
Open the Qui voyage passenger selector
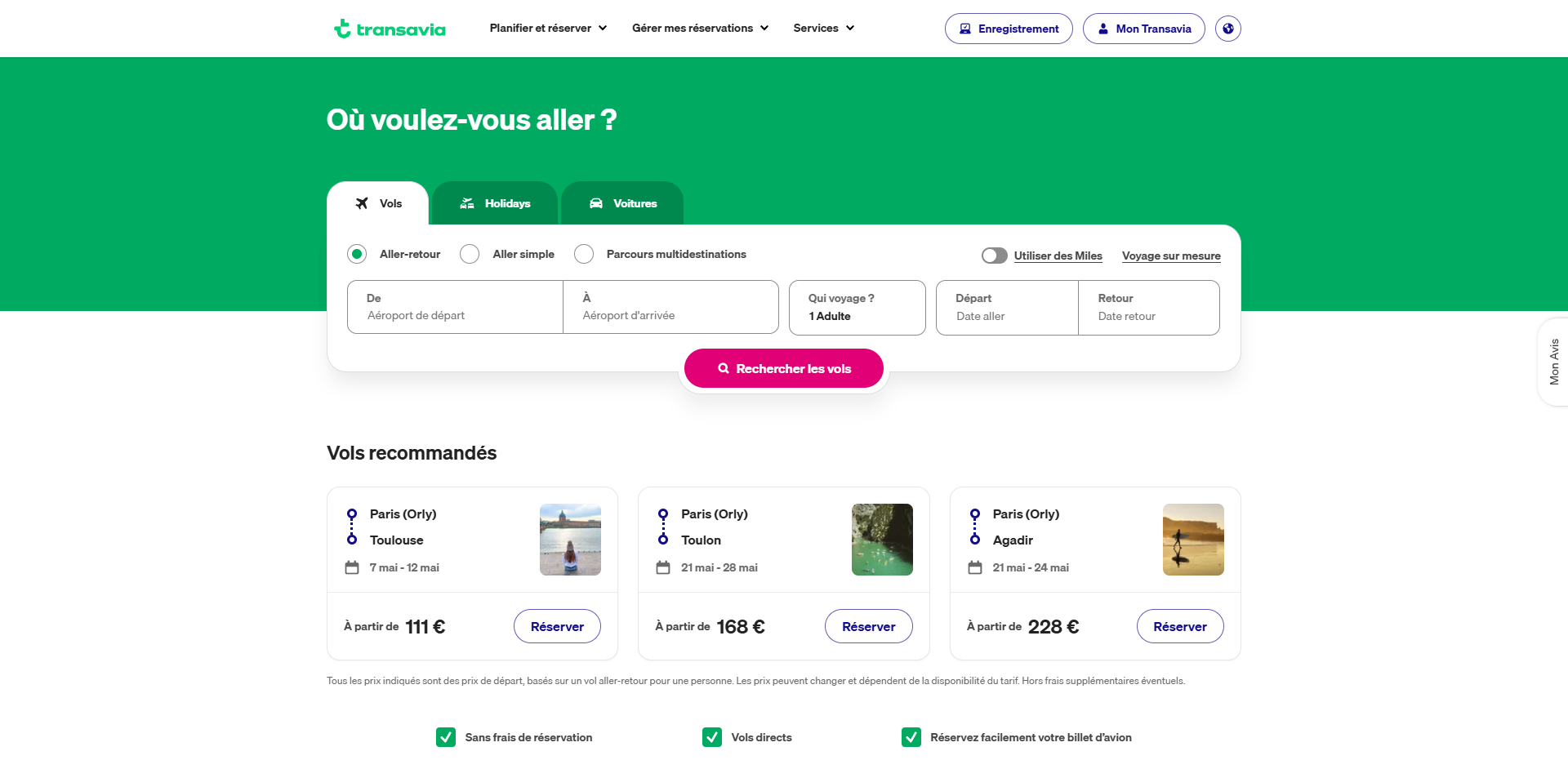857,308
